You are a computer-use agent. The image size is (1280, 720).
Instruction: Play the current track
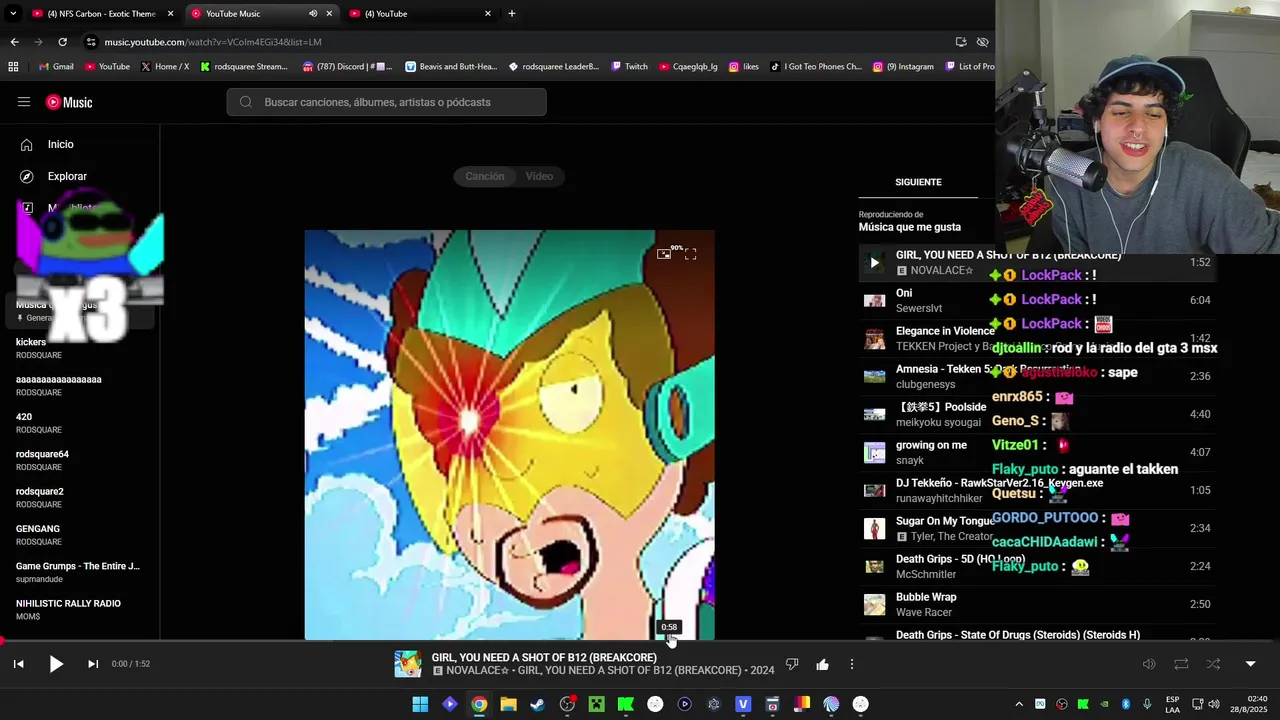click(56, 664)
